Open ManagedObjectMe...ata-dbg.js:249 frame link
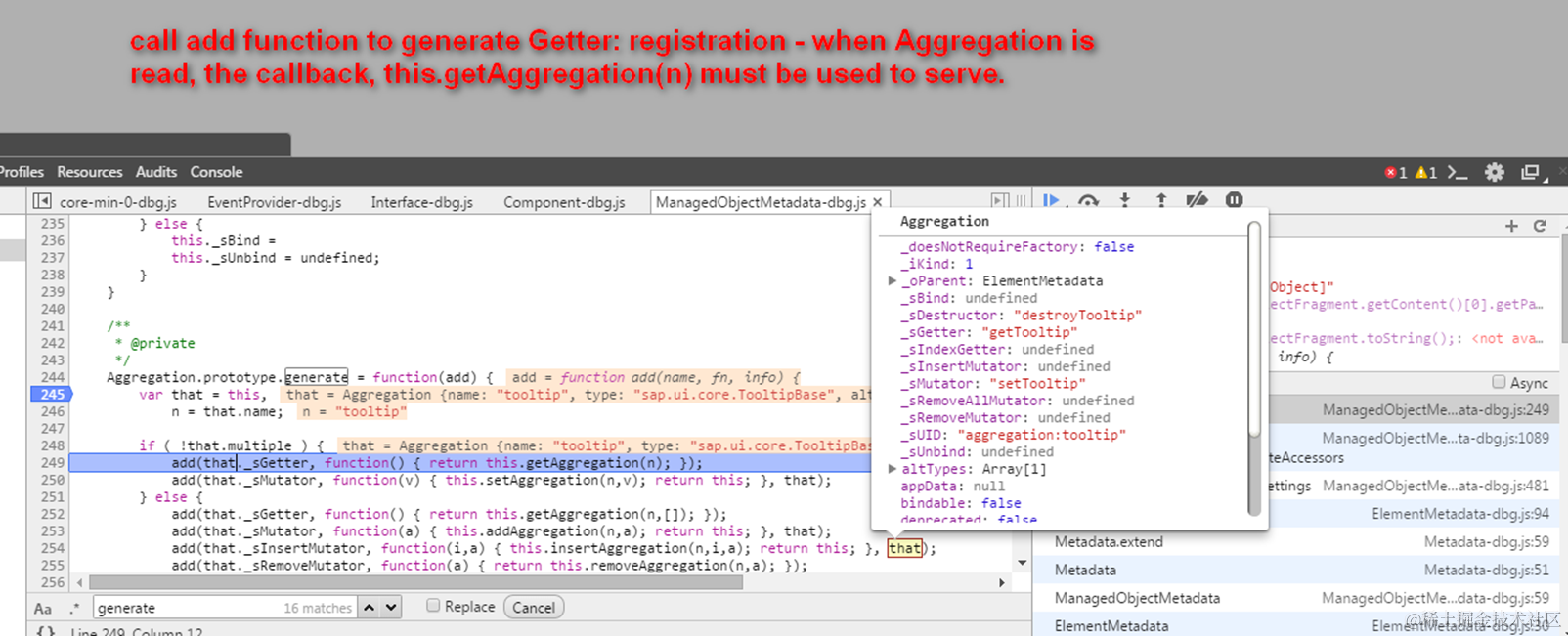This screenshot has width=1568, height=636. [1436, 410]
